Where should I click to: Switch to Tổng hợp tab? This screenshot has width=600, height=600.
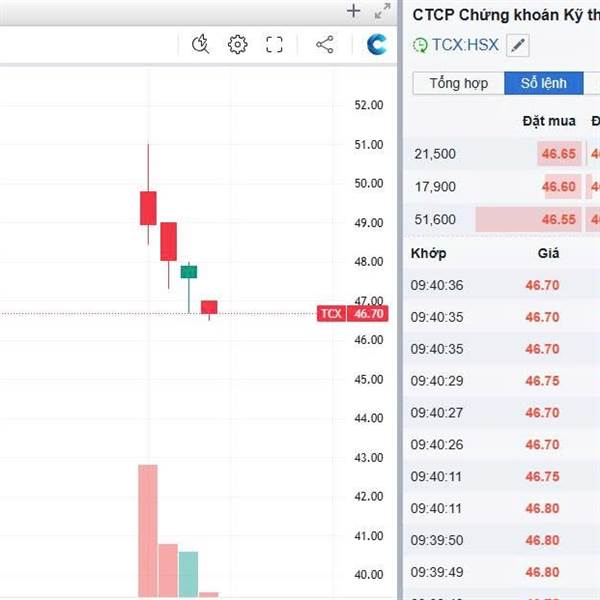pyautogui.click(x=458, y=83)
